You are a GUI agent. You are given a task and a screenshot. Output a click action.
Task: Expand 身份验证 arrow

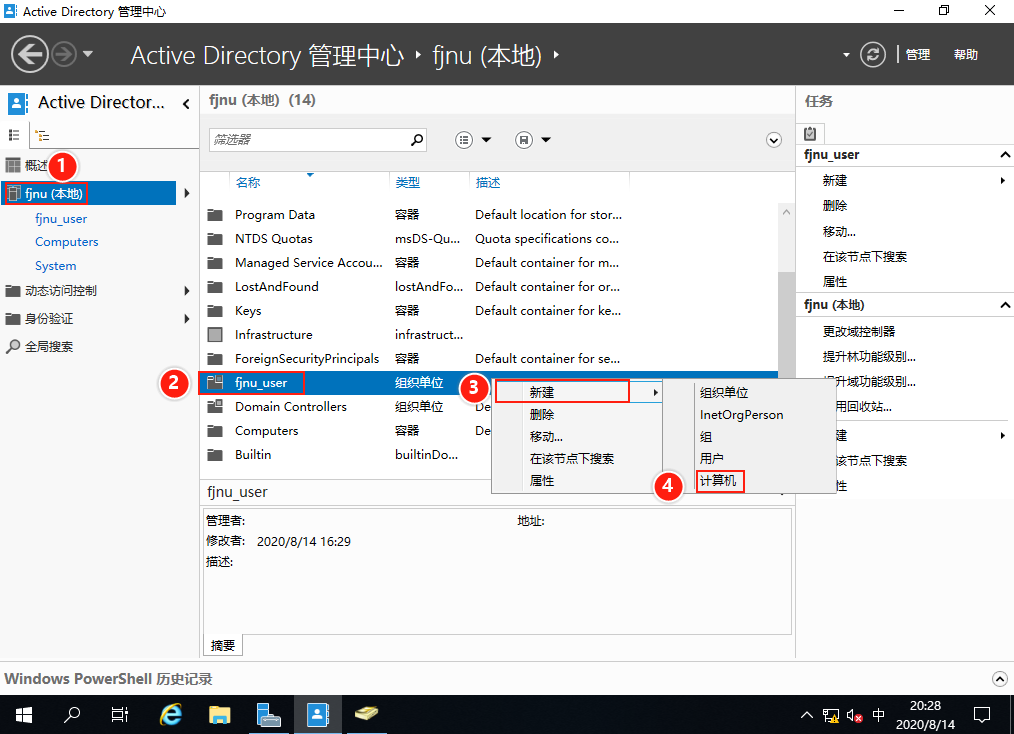click(187, 319)
